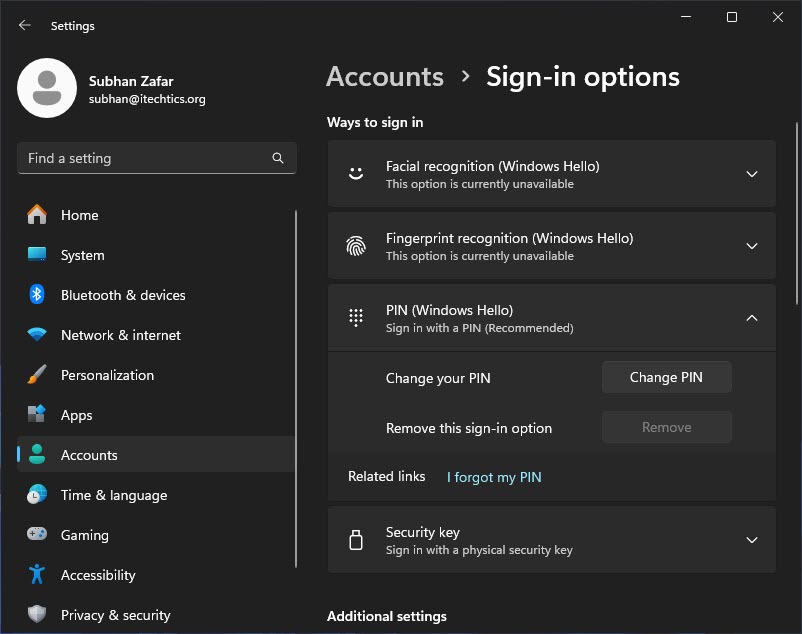Viewport: 802px width, 634px height.
Task: Click the Accessibility figure icon
Action: coord(37,574)
